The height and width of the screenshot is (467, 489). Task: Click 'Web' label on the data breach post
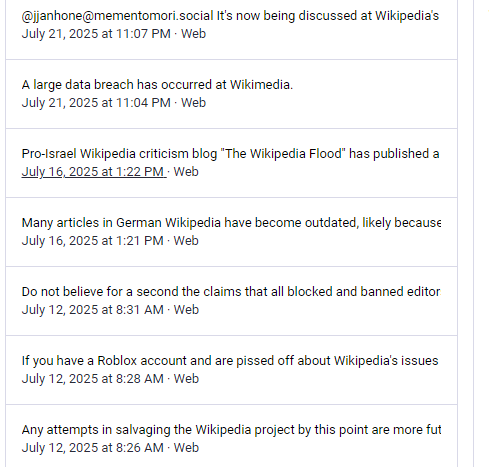193,103
